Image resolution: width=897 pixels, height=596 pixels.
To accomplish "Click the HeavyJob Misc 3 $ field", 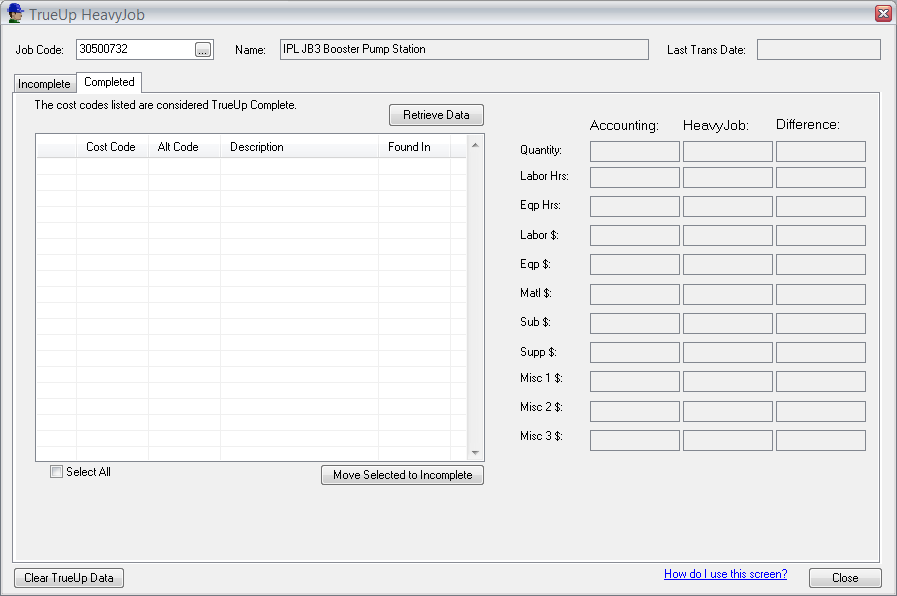I will (728, 440).
